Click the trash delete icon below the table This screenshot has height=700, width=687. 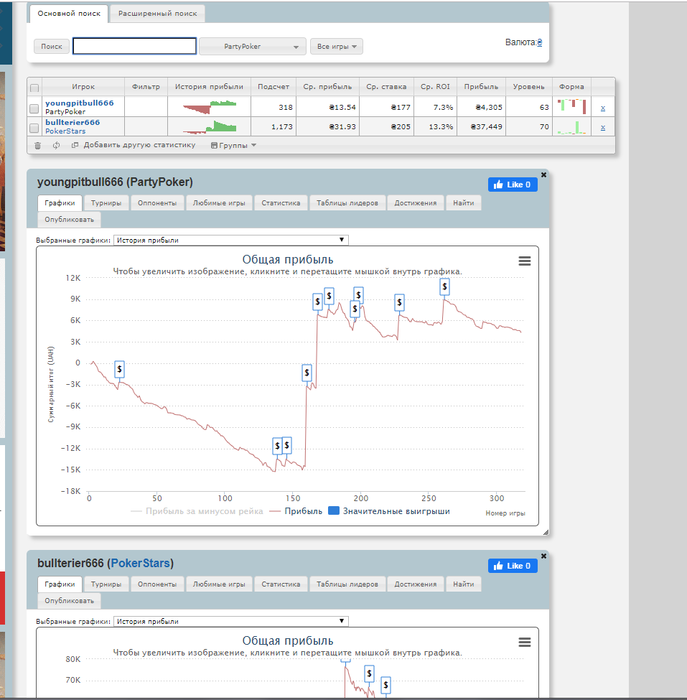point(37,146)
